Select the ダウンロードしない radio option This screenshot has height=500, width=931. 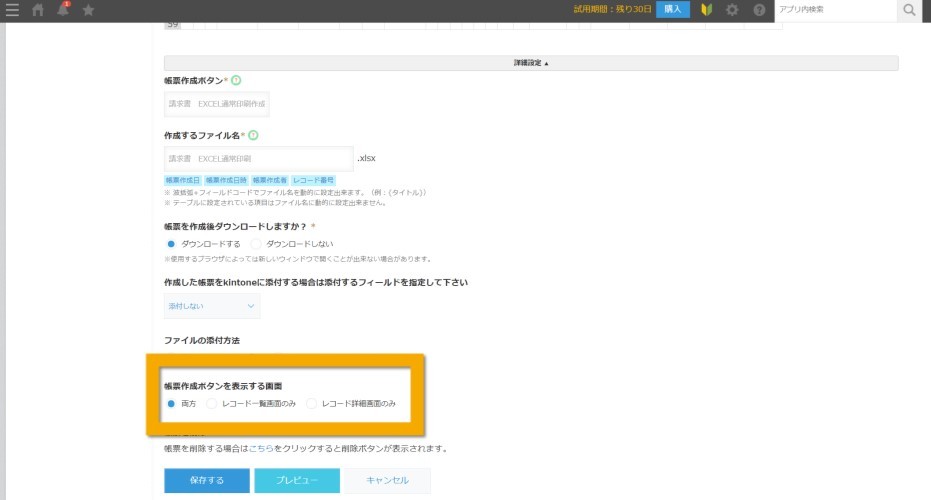tap(256, 244)
